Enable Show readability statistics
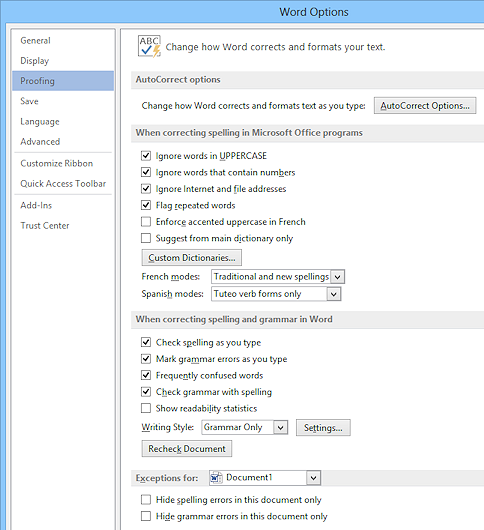This screenshot has width=484, height=530. [x=146, y=408]
